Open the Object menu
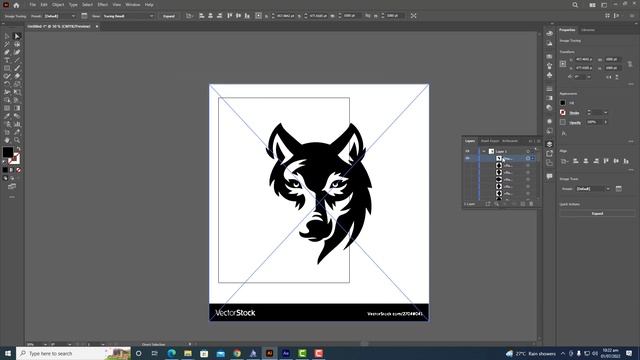This screenshot has height=360, width=640. [58, 5]
